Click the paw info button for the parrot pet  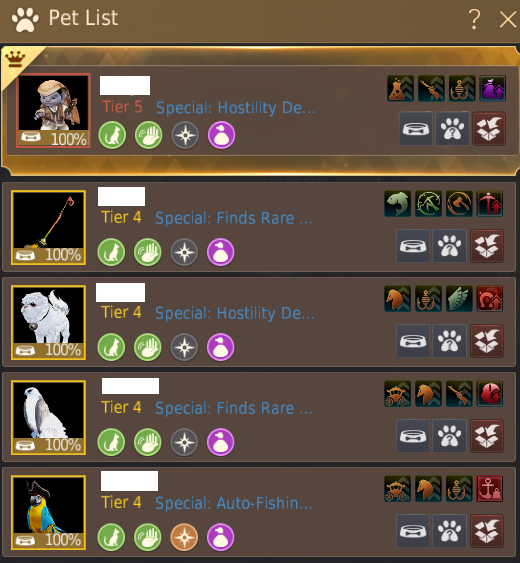point(449,531)
